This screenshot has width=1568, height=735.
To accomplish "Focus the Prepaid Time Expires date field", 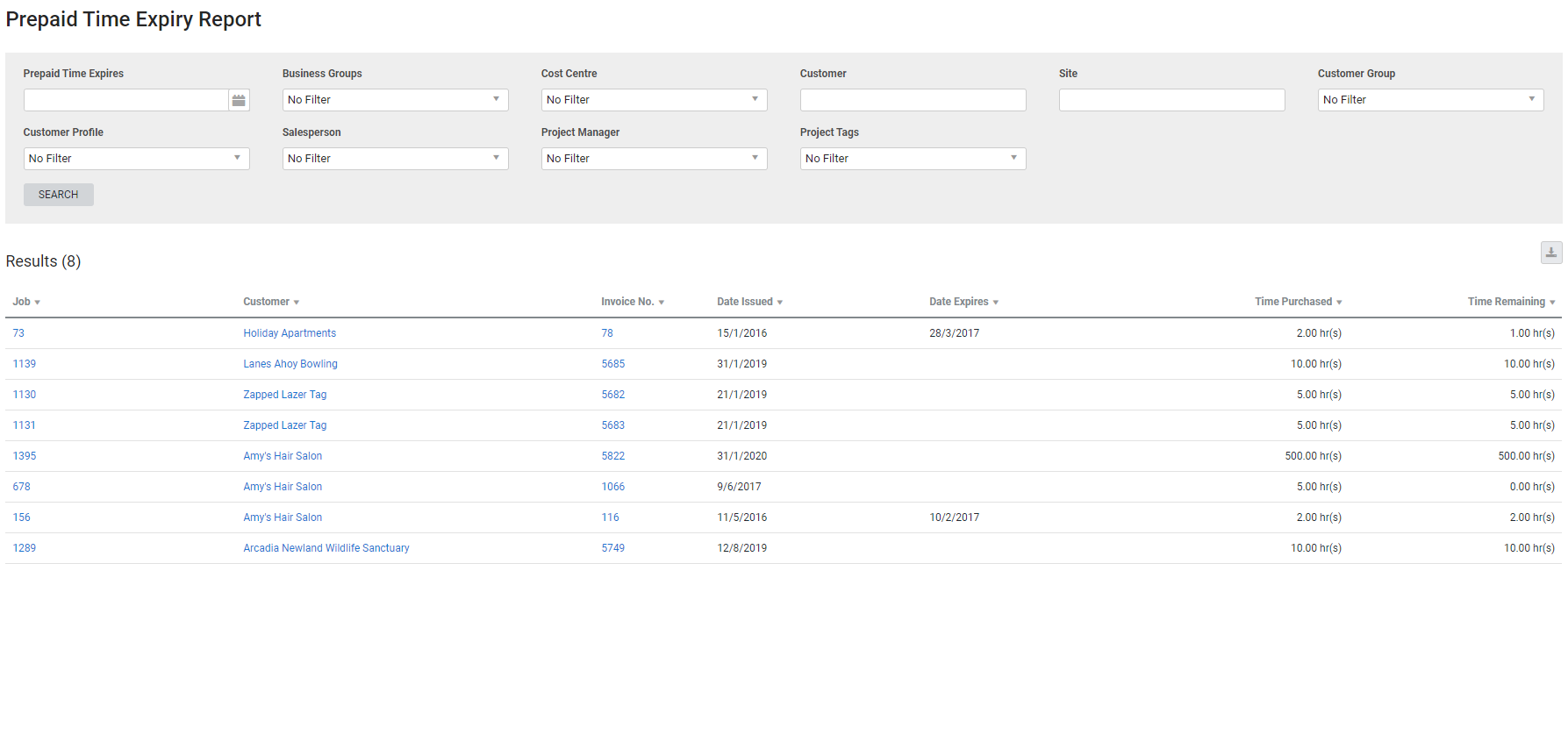I will pyautogui.click(x=126, y=100).
